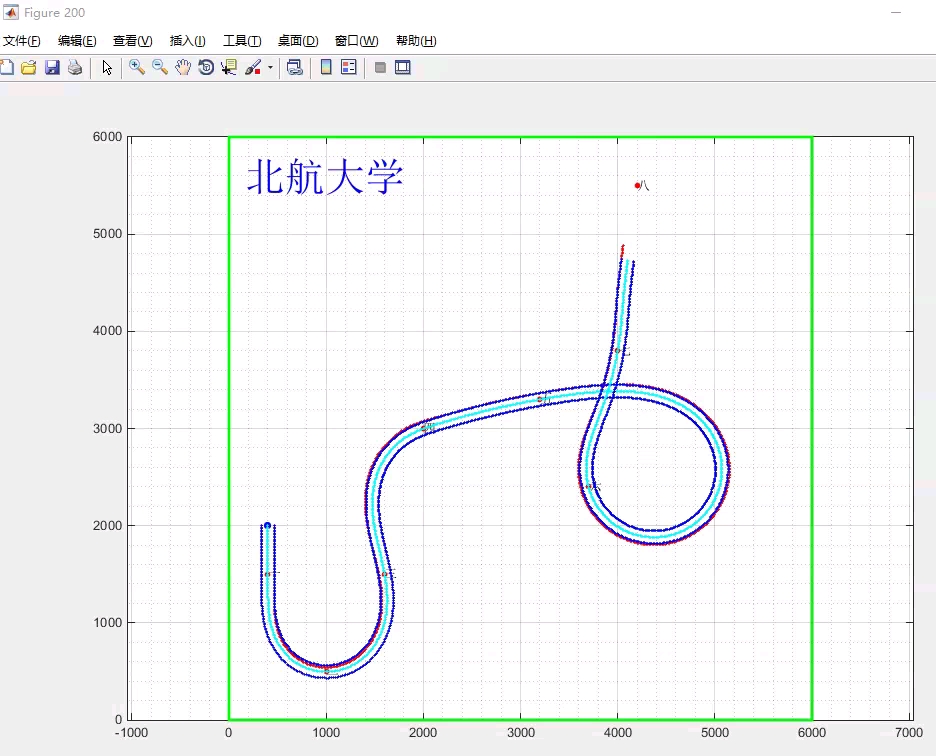Select the Zoom Out magnifier tool
Image resolution: width=936 pixels, height=756 pixels.
coord(160,67)
